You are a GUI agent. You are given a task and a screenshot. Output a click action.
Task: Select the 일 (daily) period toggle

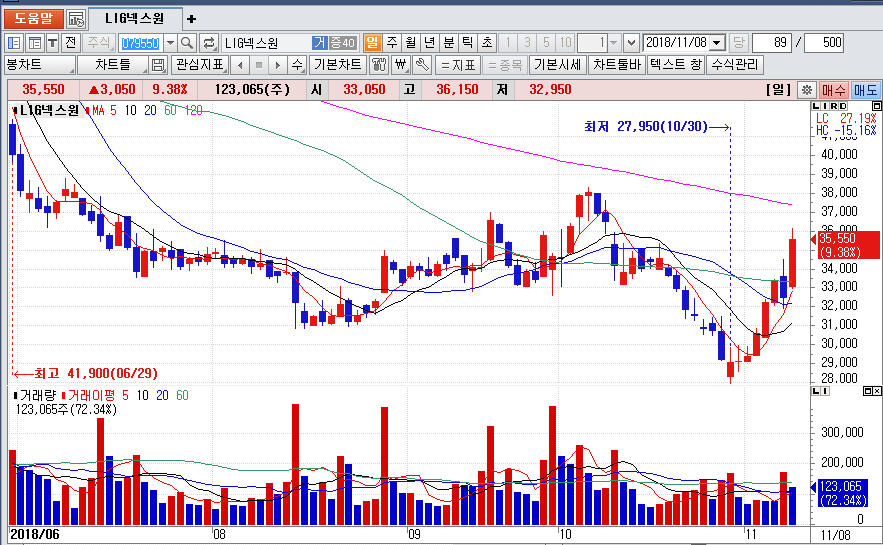coord(372,43)
